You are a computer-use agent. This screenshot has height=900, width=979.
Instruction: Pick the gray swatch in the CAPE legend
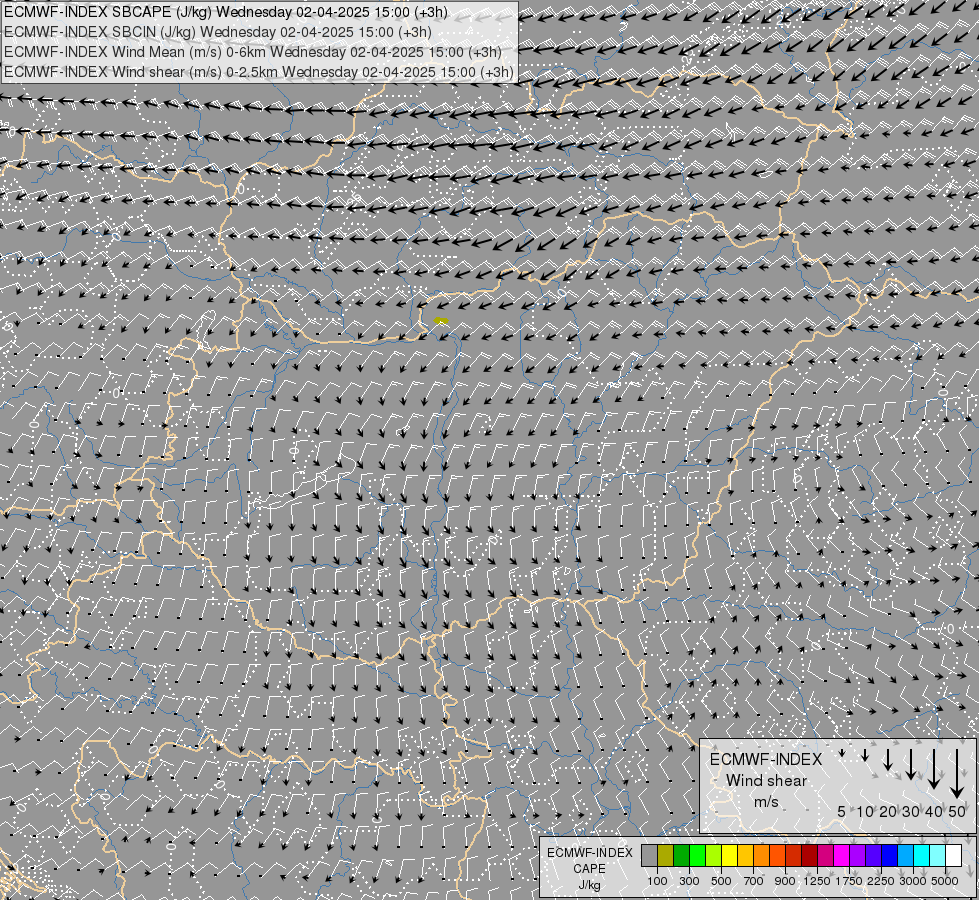coord(649,856)
